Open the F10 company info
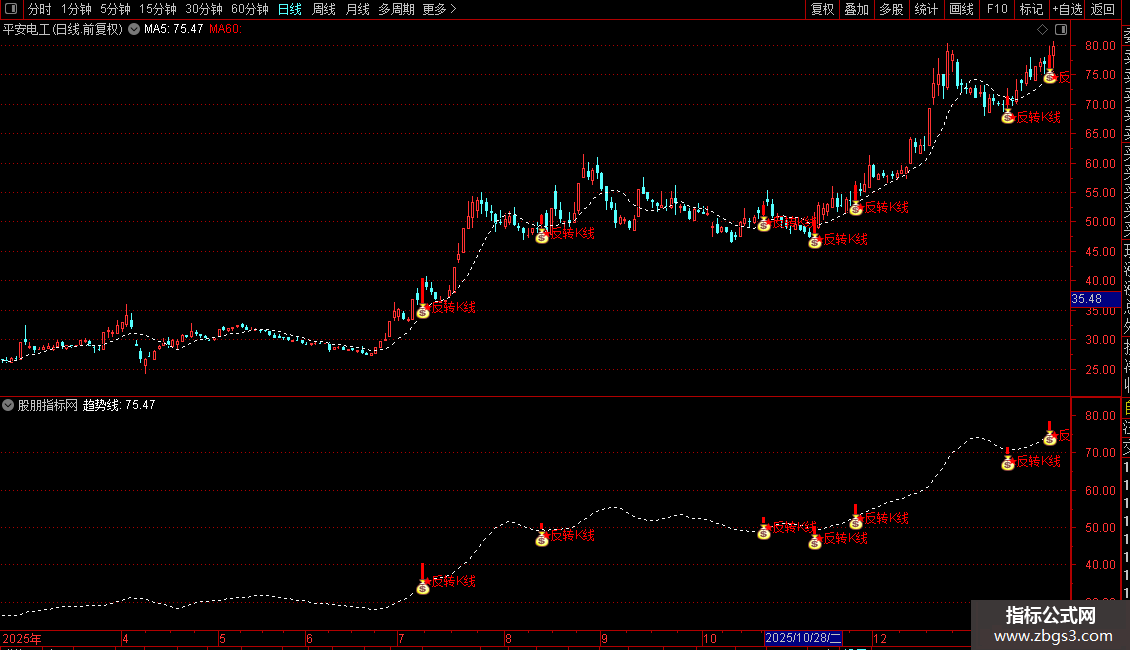This screenshot has width=1130, height=650. click(x=997, y=9)
